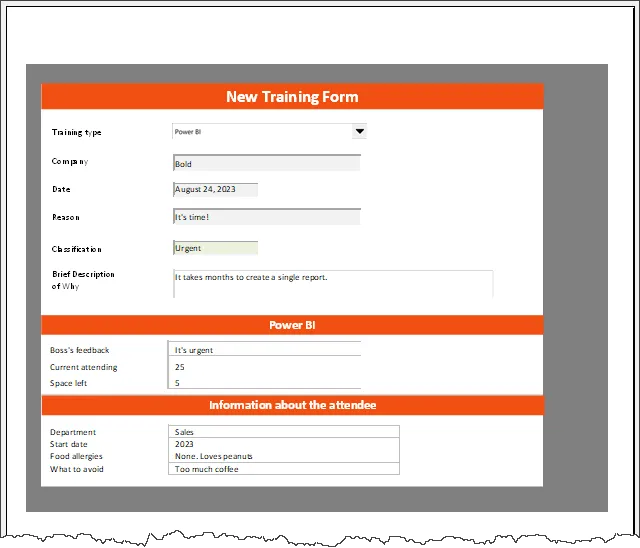This screenshot has height=548, width=640.
Task: Click the New Training Form title banner
Action: point(292,97)
